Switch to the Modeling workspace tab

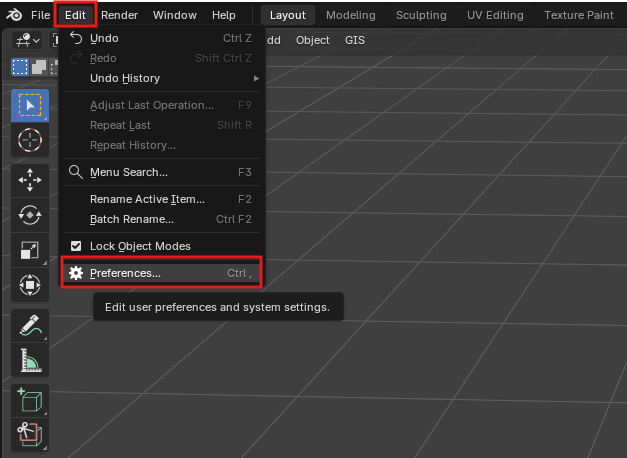coord(351,15)
